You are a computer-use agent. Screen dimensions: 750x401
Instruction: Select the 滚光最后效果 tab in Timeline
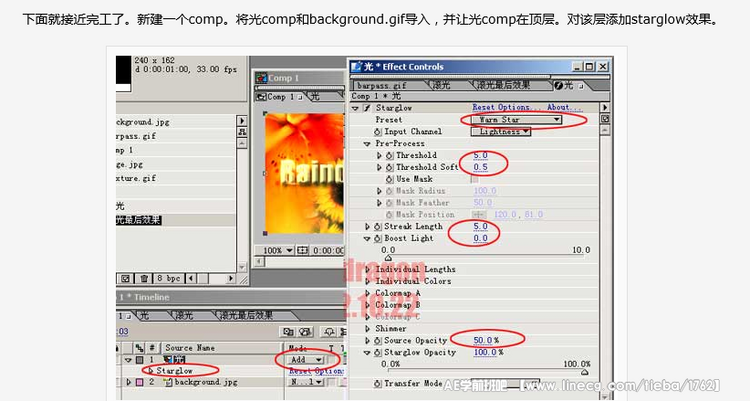pos(246,316)
